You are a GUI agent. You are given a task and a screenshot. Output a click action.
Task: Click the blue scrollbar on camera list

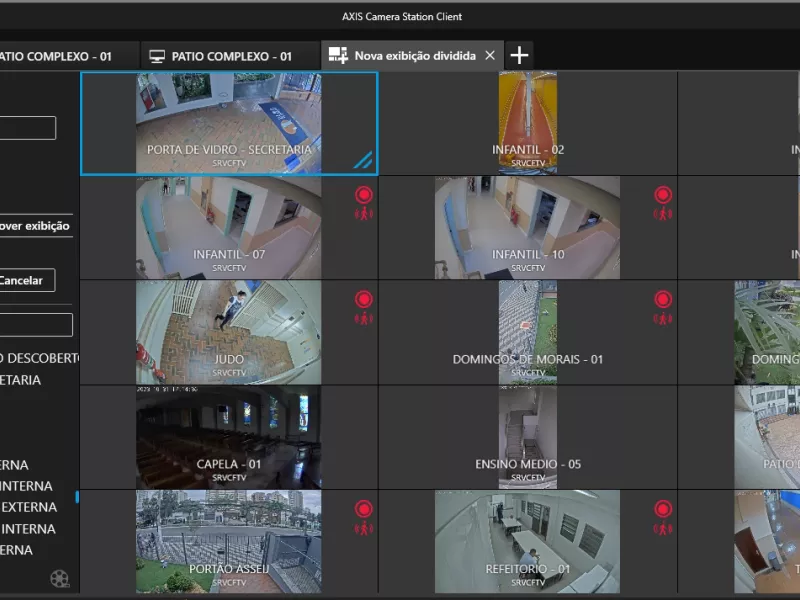click(x=78, y=497)
